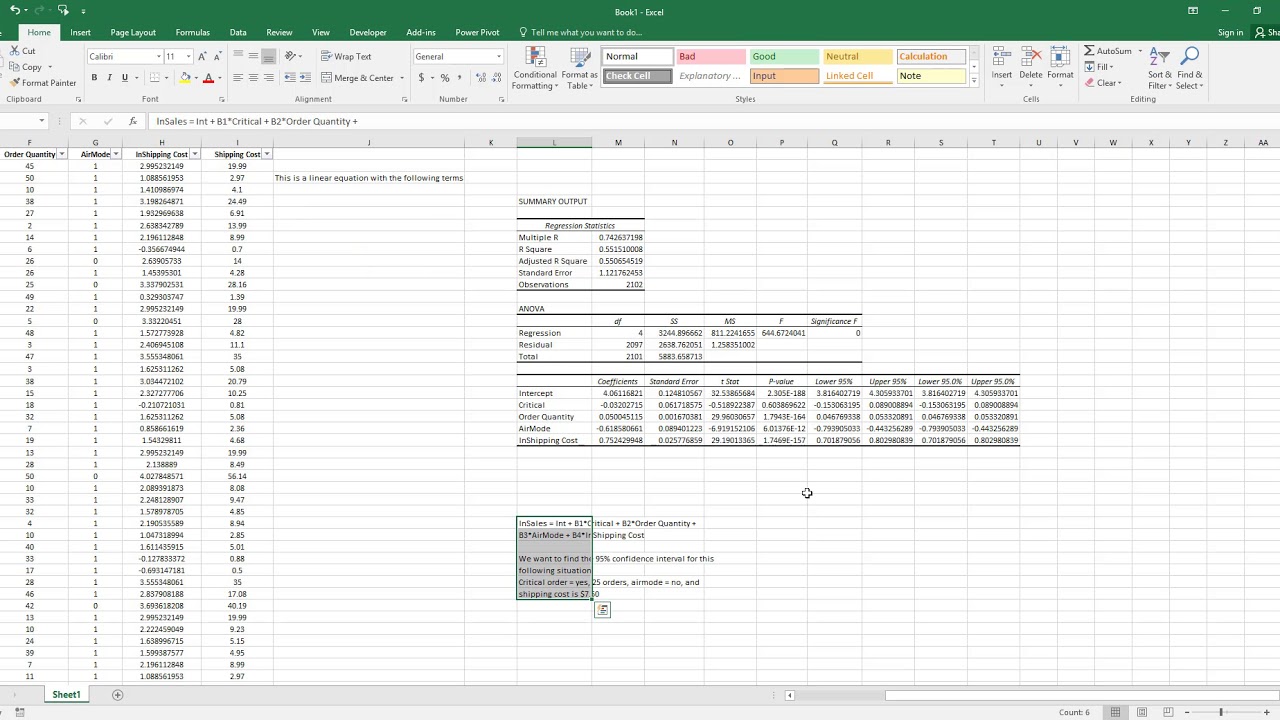This screenshot has width=1280, height=720.
Task: Apply the Good cell style
Action: click(x=784, y=57)
